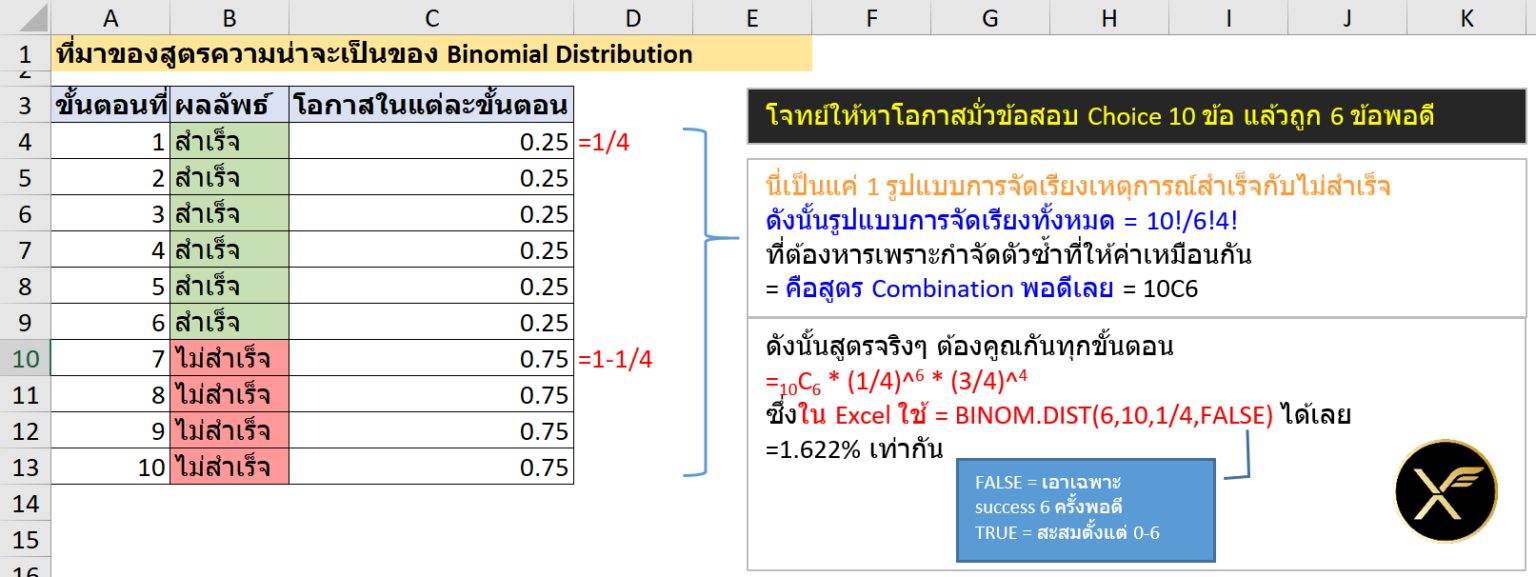Click the circular gold XF logo image
The image size is (1536, 577).
coord(1445,491)
